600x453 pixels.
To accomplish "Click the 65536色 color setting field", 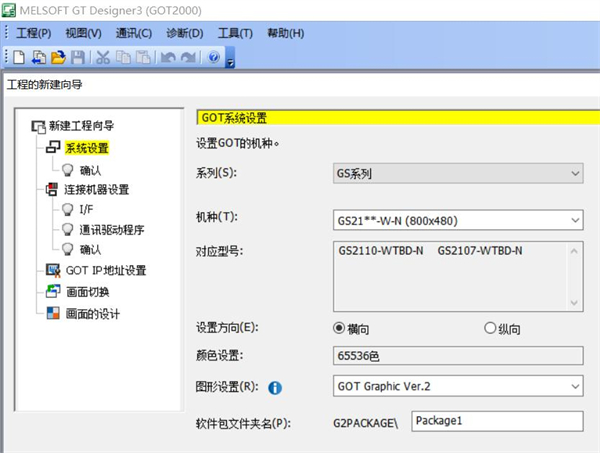I will click(458, 356).
